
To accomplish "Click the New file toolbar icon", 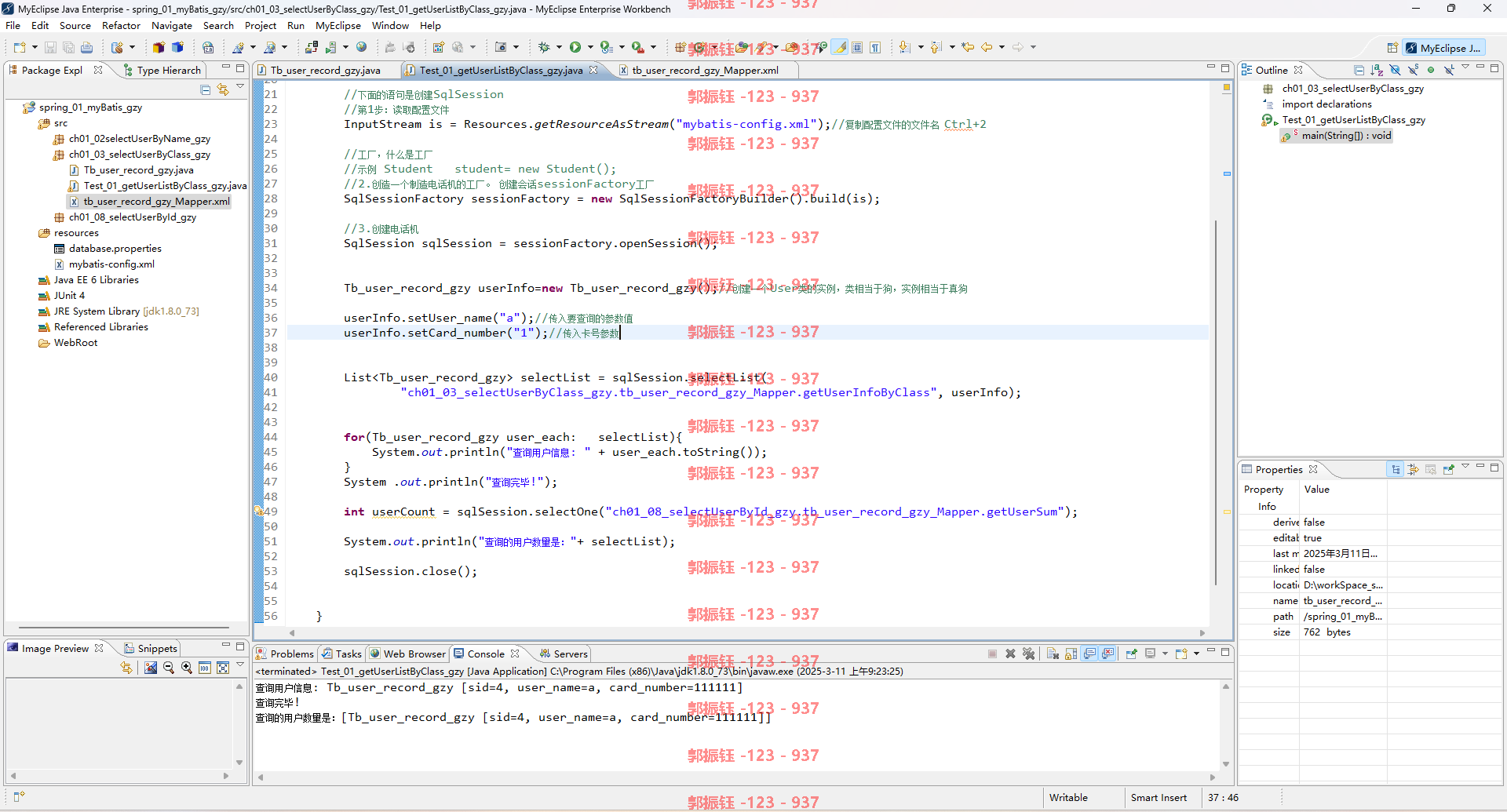I will pyautogui.click(x=20, y=47).
